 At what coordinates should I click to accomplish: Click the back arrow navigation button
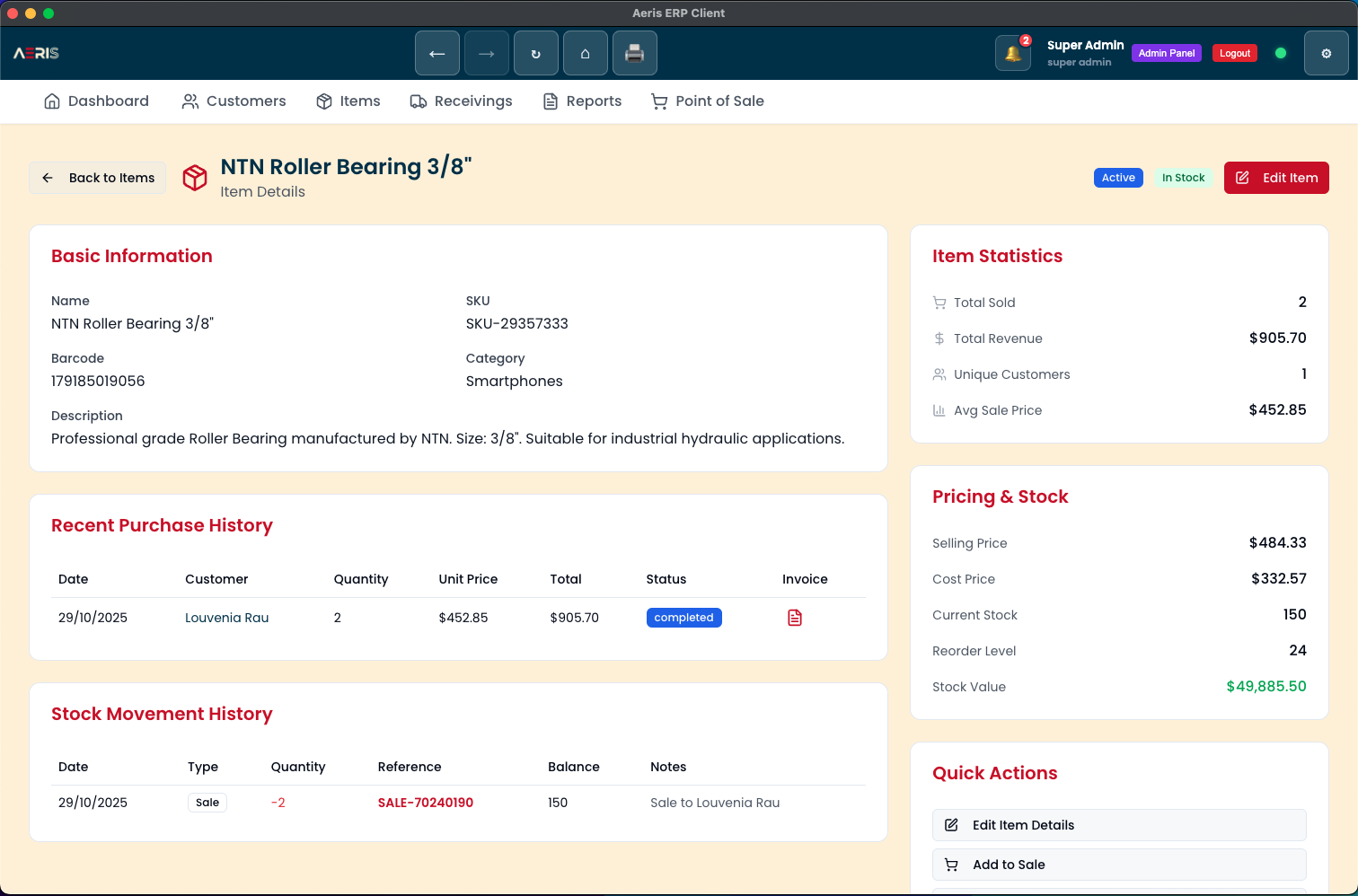pos(437,54)
